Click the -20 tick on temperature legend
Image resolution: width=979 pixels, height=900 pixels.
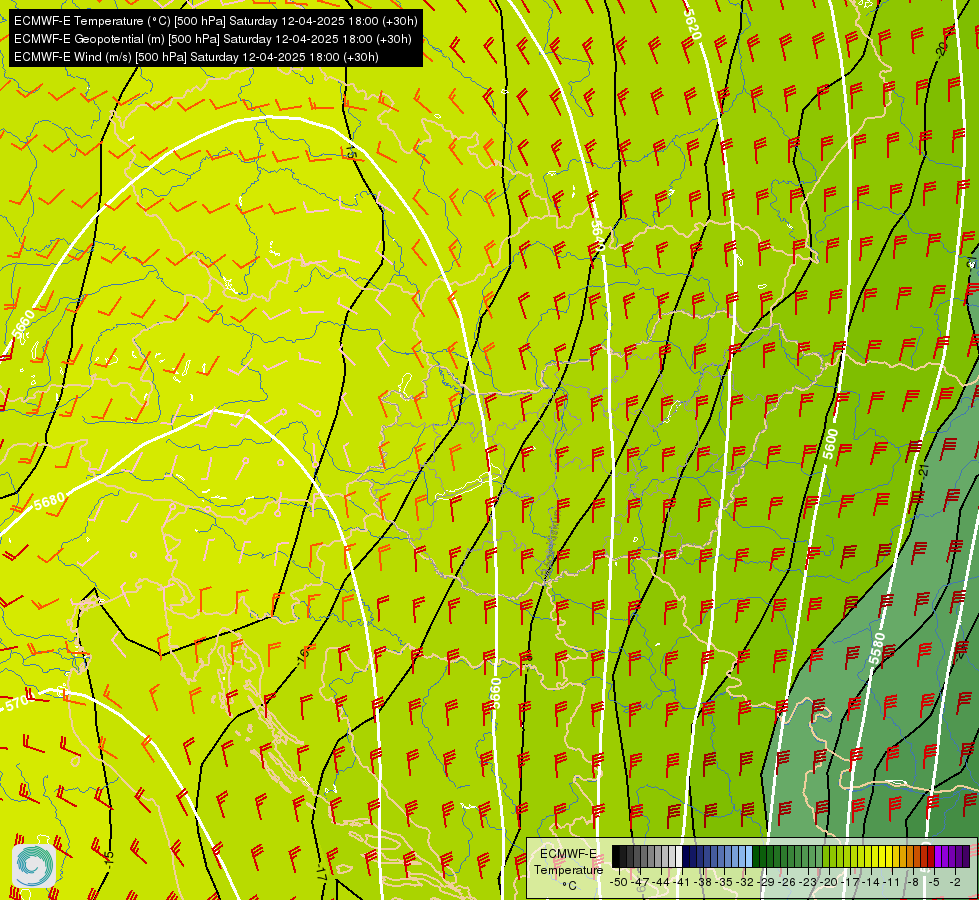[829, 882]
